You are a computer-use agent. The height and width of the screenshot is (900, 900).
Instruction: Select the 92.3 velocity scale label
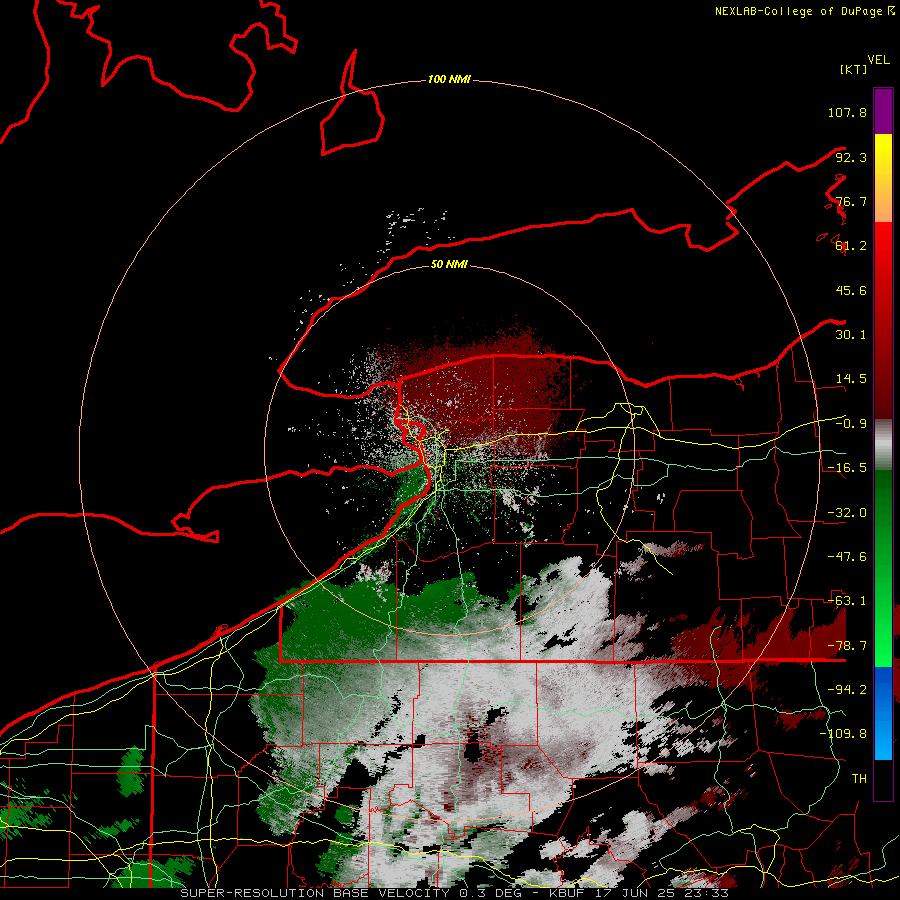tap(851, 157)
